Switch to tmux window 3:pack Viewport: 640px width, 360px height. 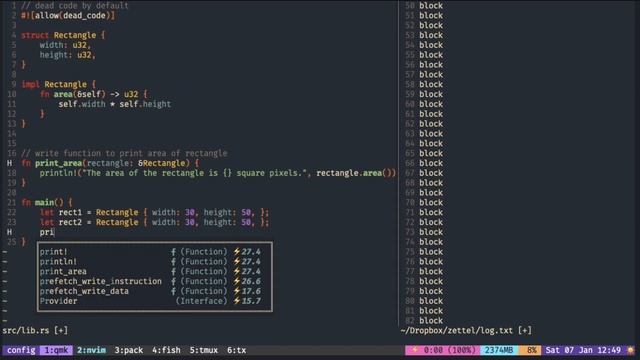click(x=129, y=350)
